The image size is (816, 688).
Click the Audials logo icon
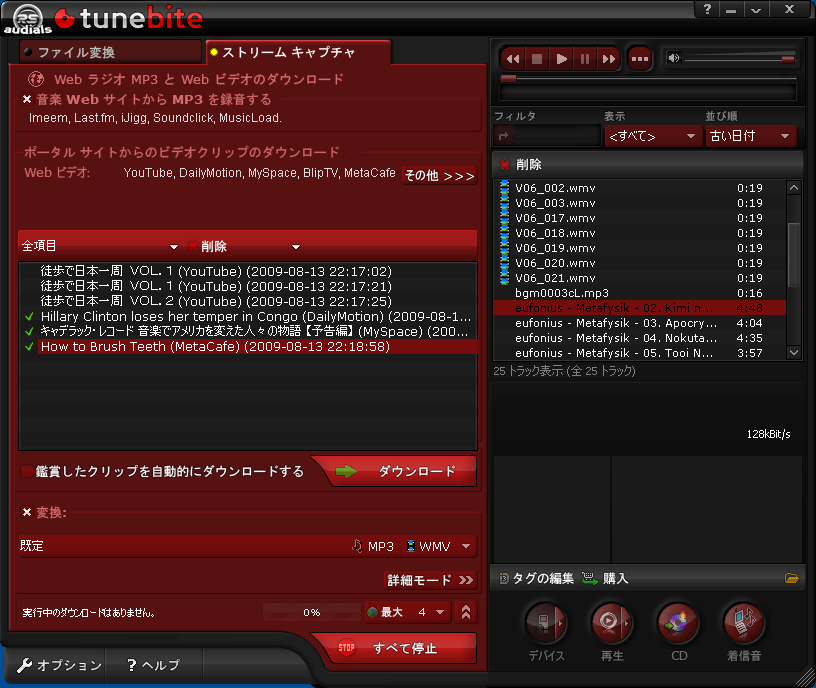[28, 19]
